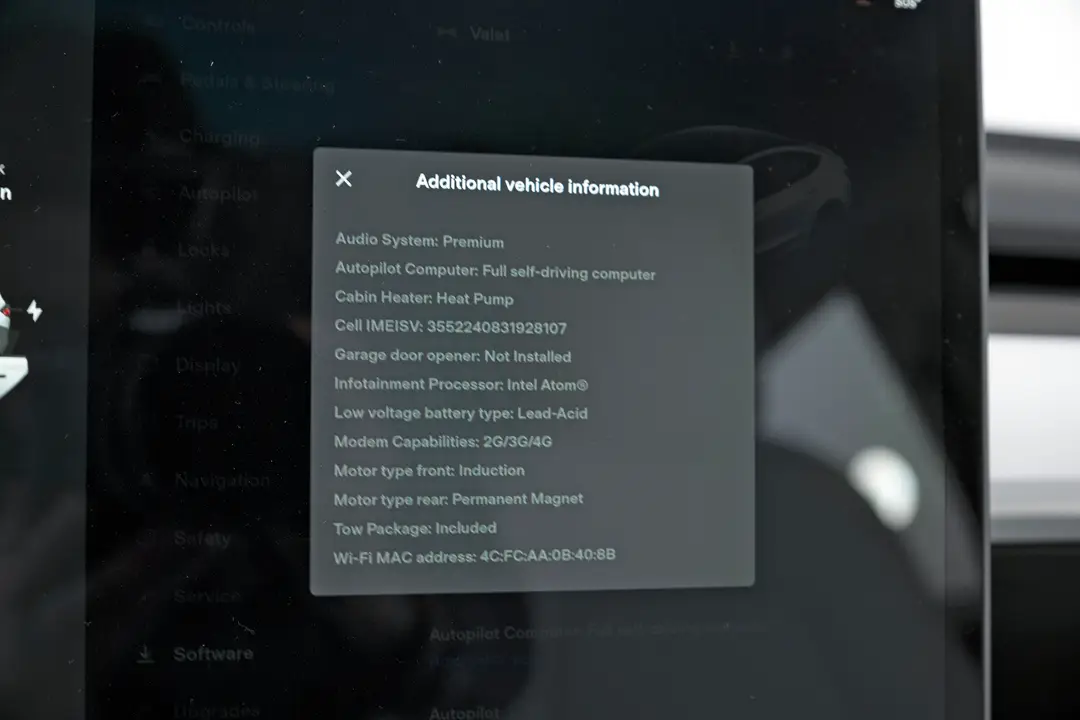Open Pedals & Steering settings
This screenshot has height=720, width=1080.
pos(257,83)
